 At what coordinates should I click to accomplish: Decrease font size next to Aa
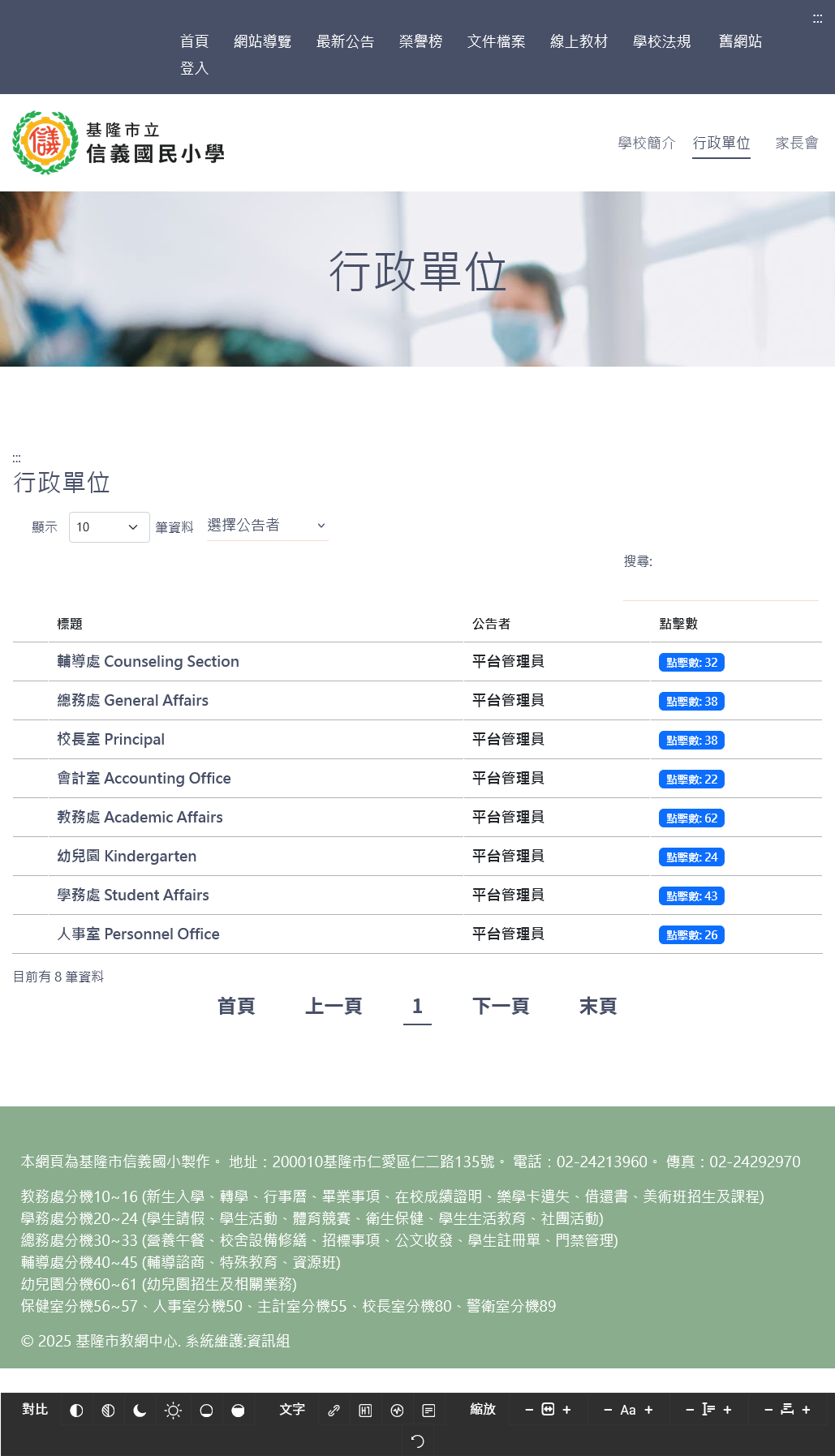(608, 1410)
